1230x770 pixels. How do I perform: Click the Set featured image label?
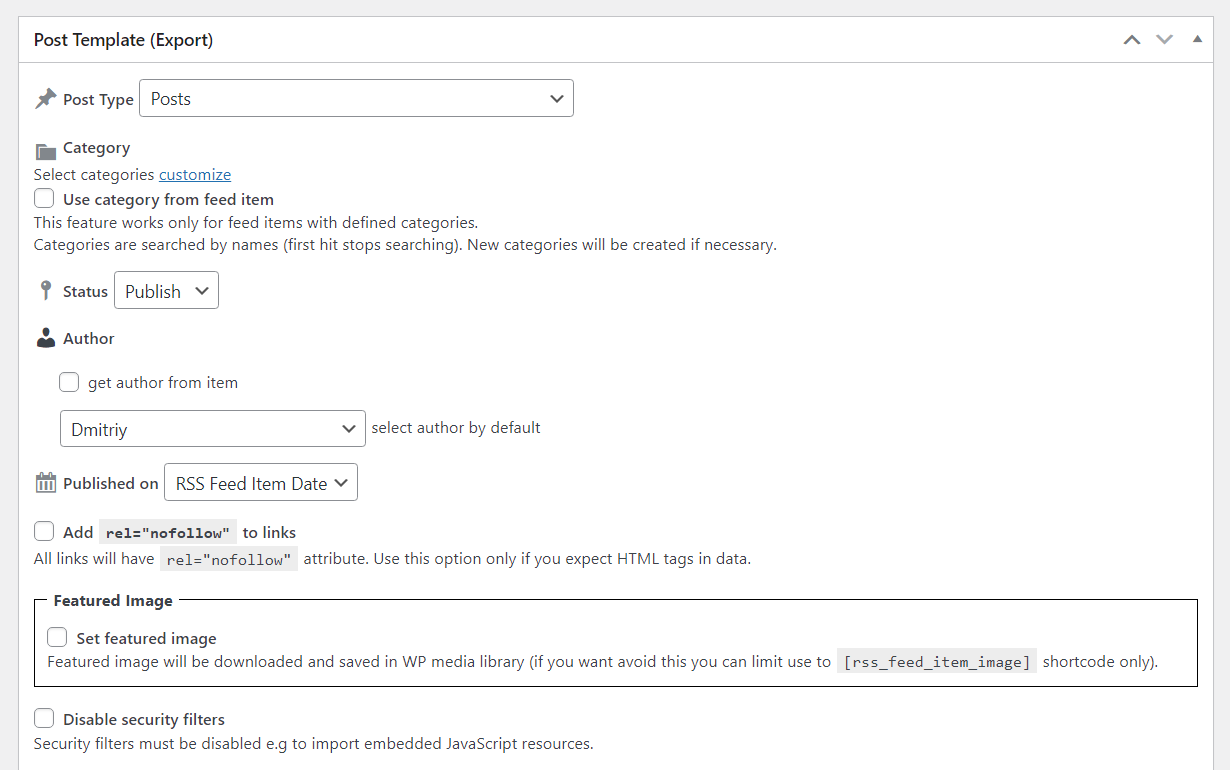point(146,638)
